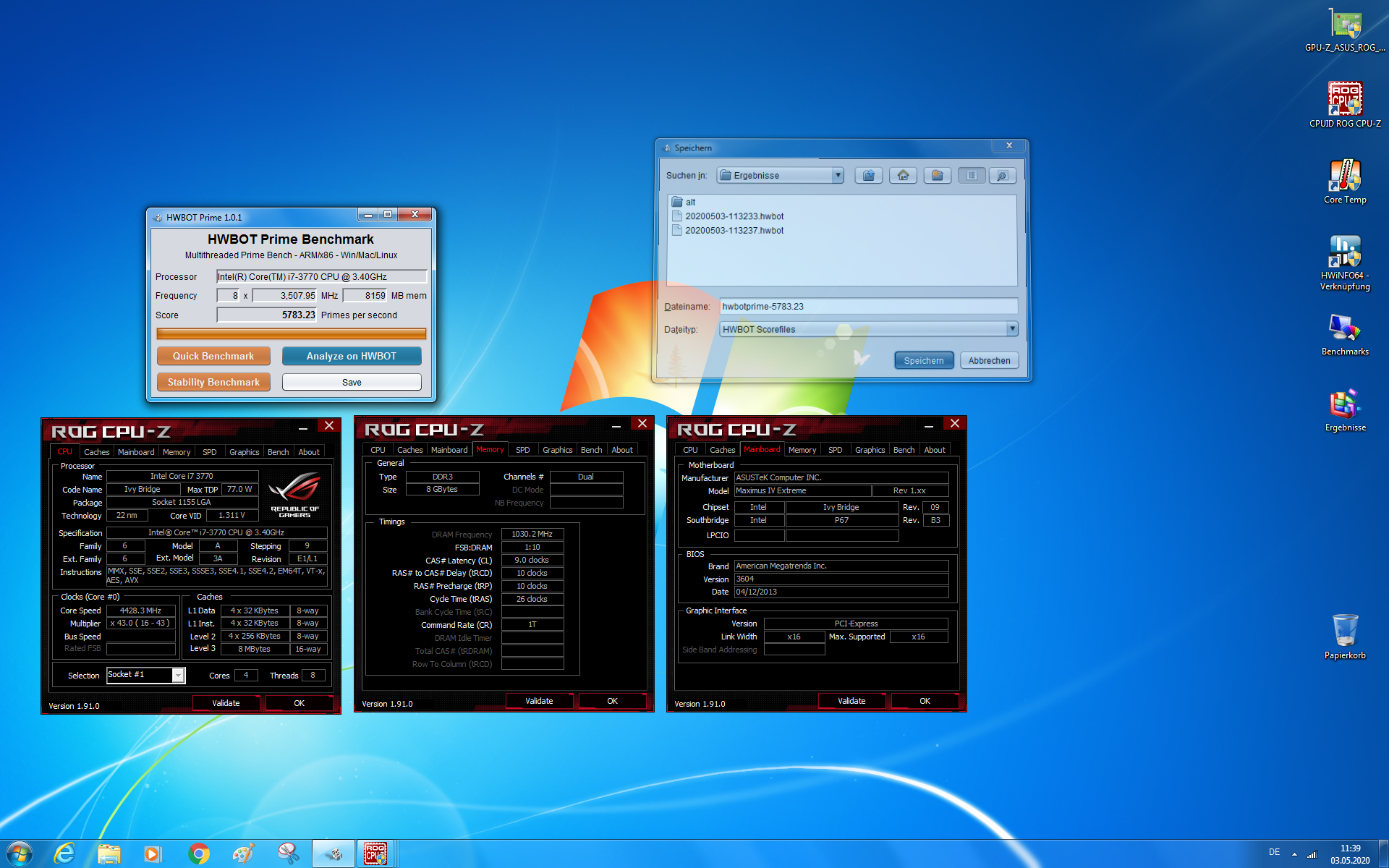Open CPUID ROG CPU-Z desktop shortcut
Screen dimensions: 1389x868
tap(1345, 105)
